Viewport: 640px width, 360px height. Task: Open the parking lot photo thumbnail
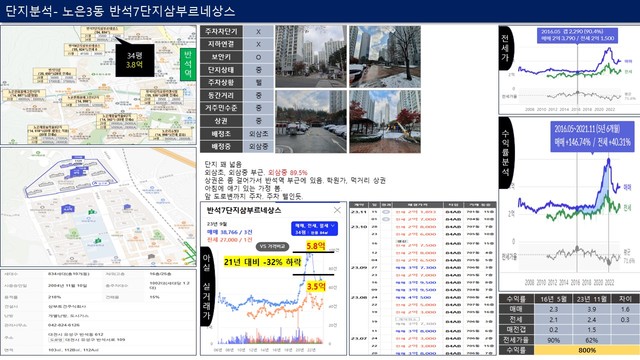tap(311, 122)
